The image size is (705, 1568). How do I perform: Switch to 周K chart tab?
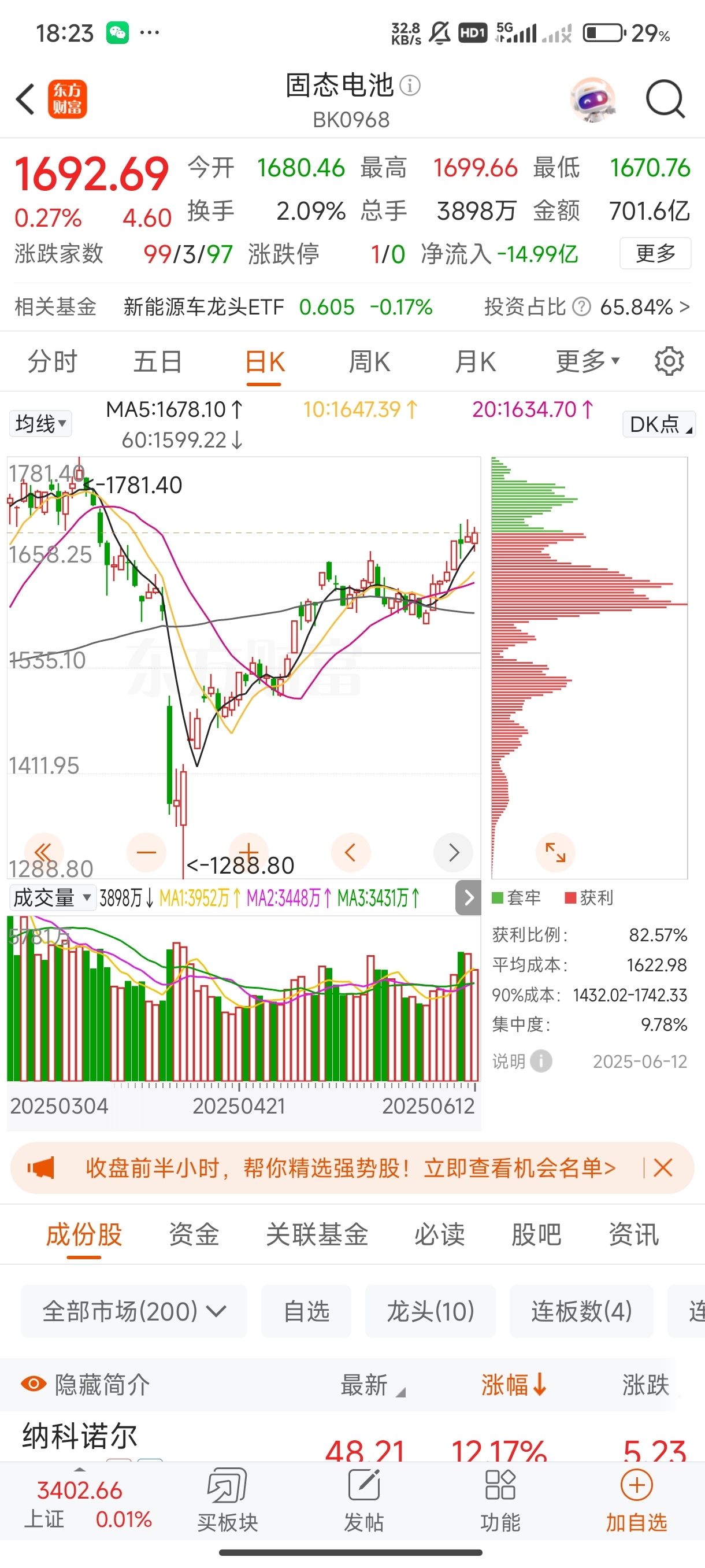pyautogui.click(x=369, y=362)
